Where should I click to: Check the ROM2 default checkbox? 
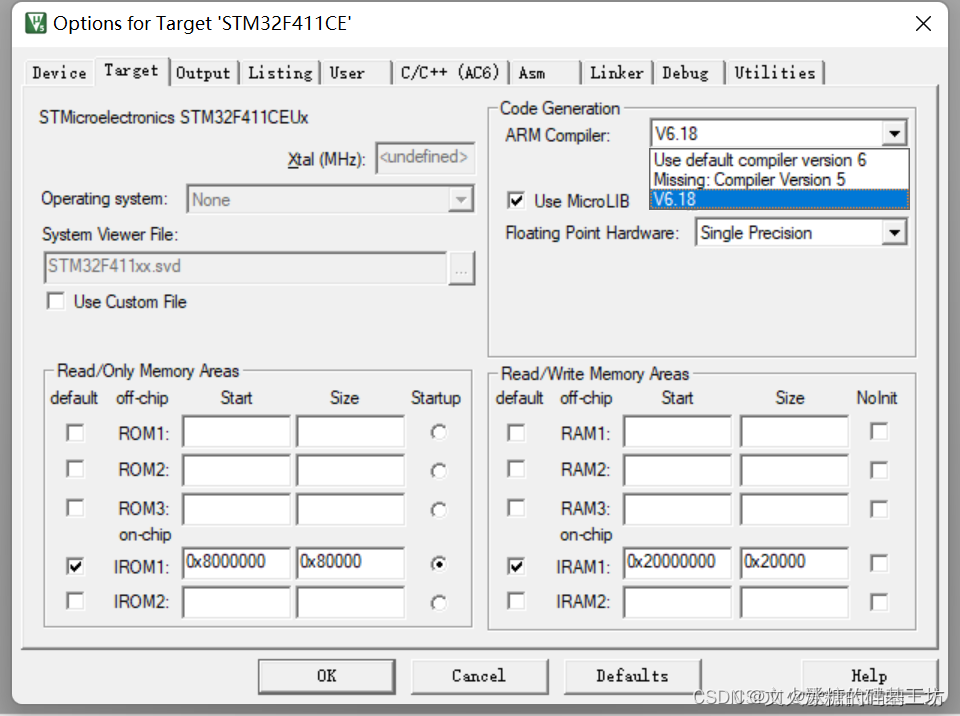[x=75, y=469]
